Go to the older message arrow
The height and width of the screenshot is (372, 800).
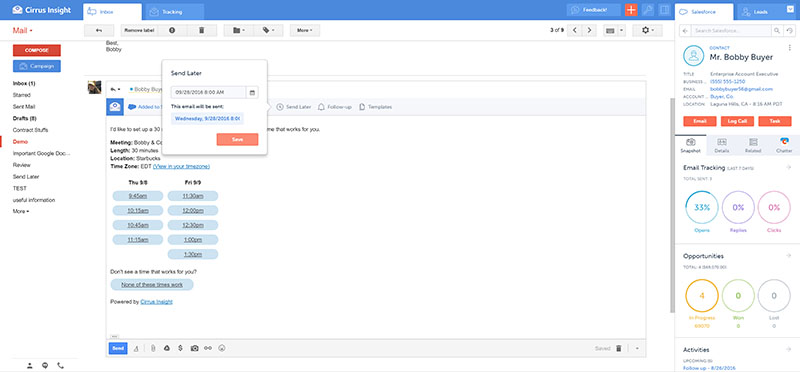click(589, 31)
